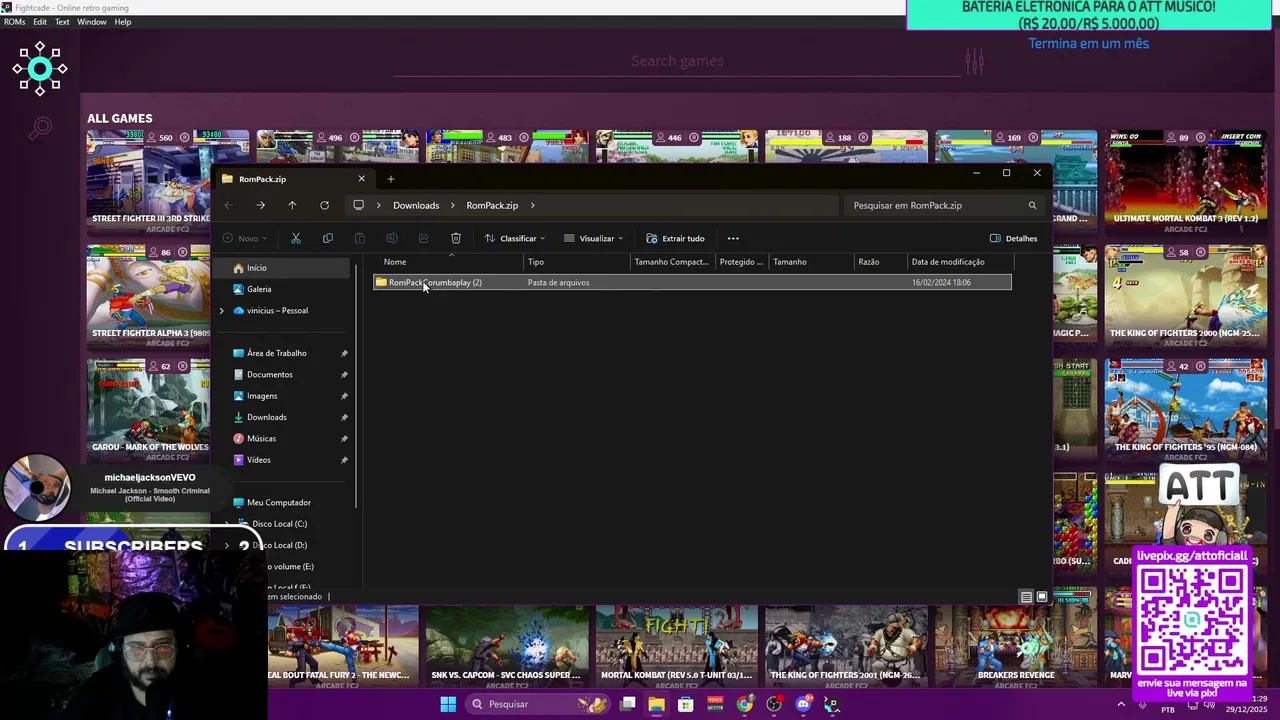Expand path chevron after Downloads in address bar

point(453,205)
